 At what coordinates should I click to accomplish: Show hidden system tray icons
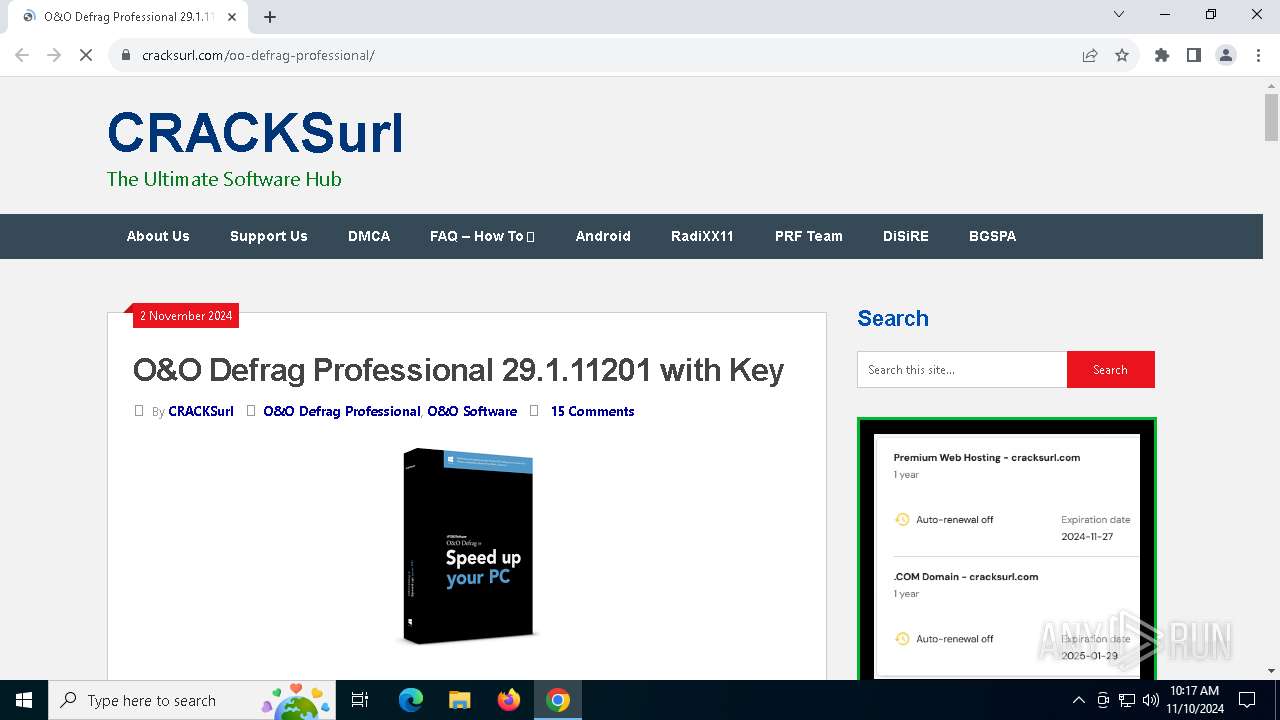[1078, 700]
